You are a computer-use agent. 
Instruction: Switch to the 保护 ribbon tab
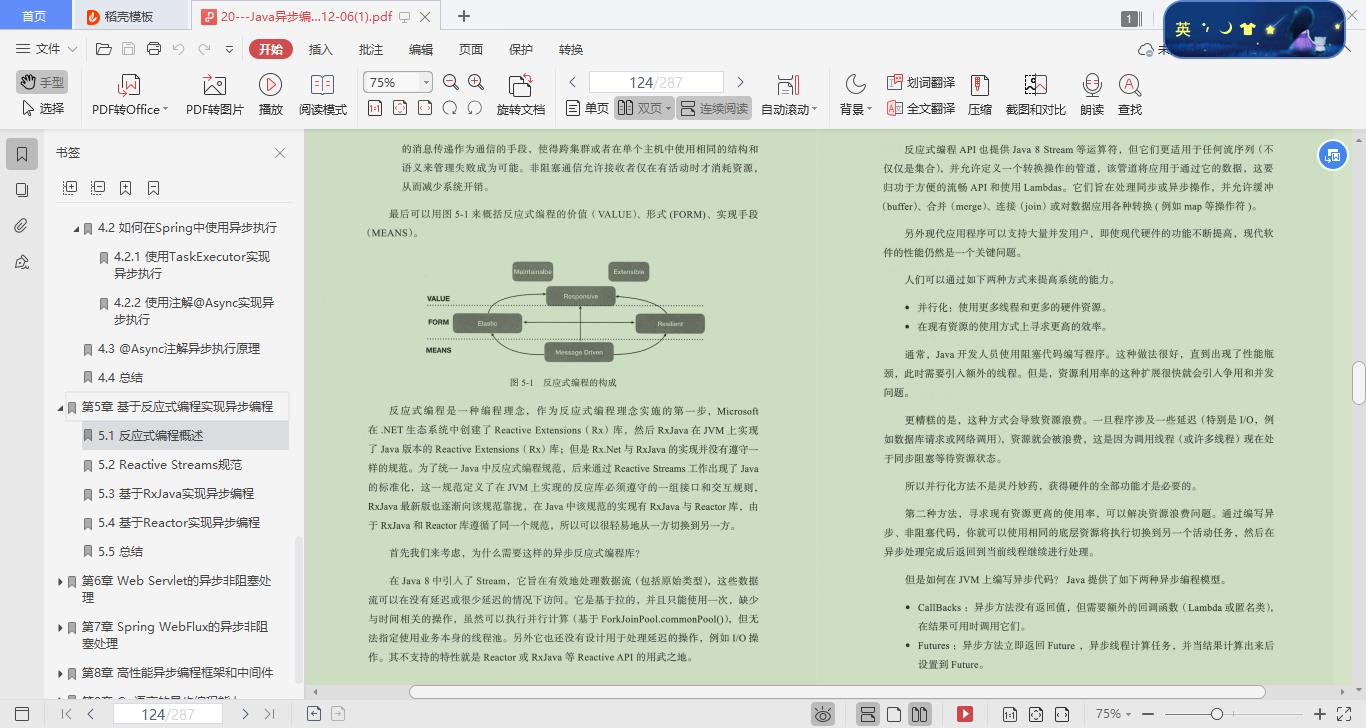click(520, 49)
